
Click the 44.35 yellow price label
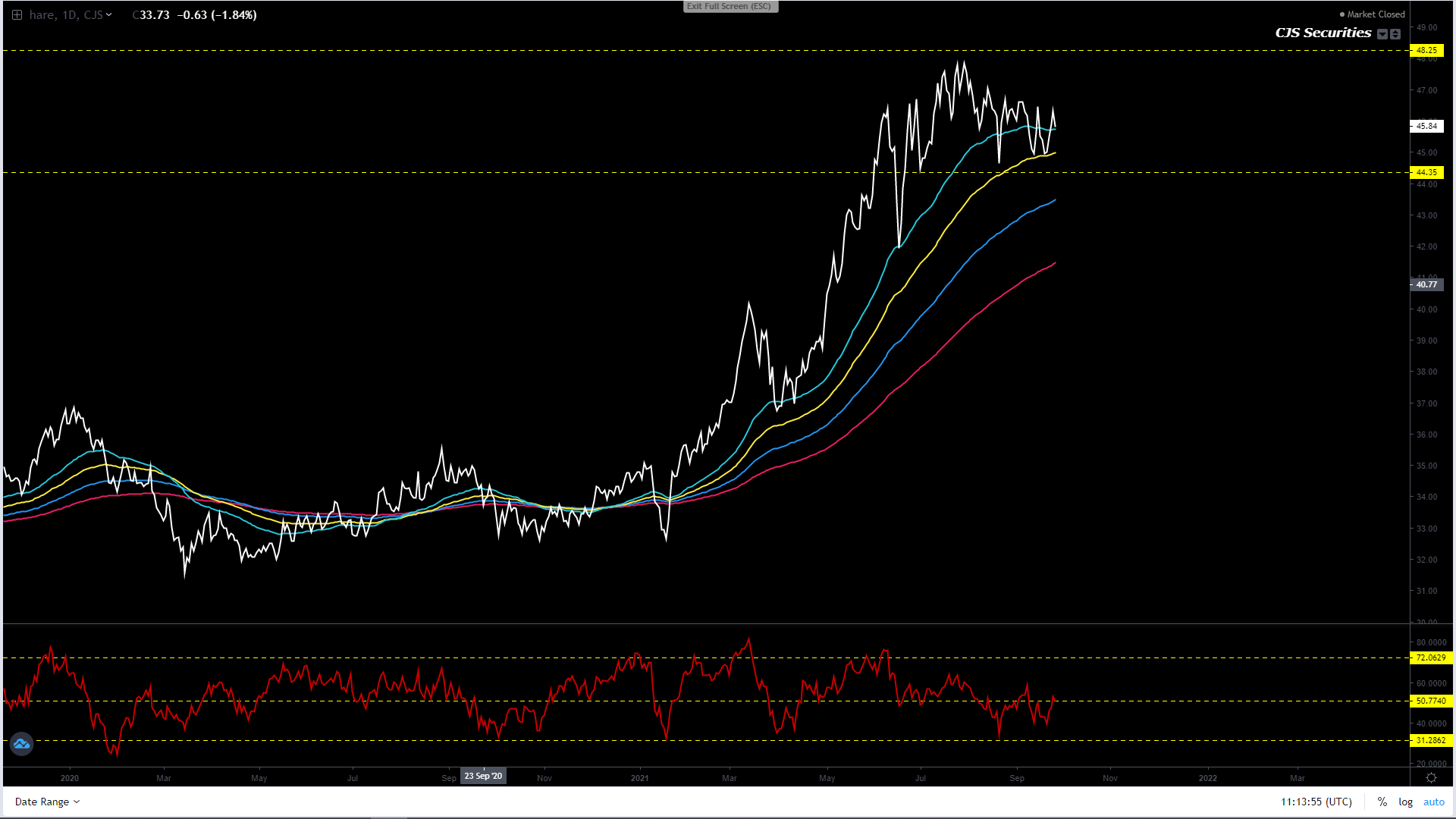[1426, 172]
